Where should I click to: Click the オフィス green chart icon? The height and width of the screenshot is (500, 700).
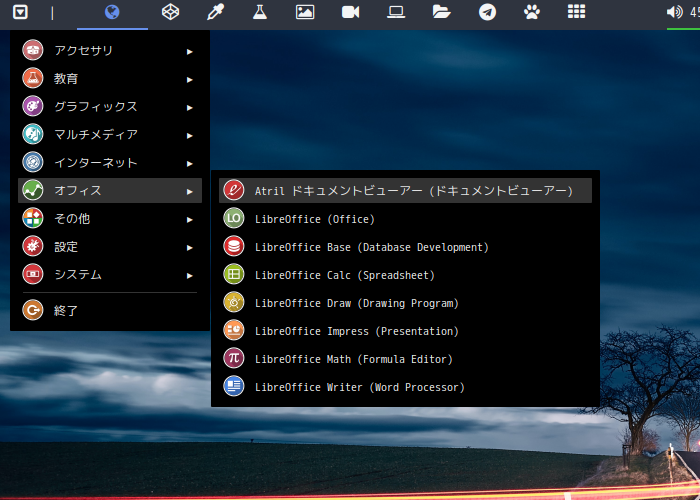(33, 190)
